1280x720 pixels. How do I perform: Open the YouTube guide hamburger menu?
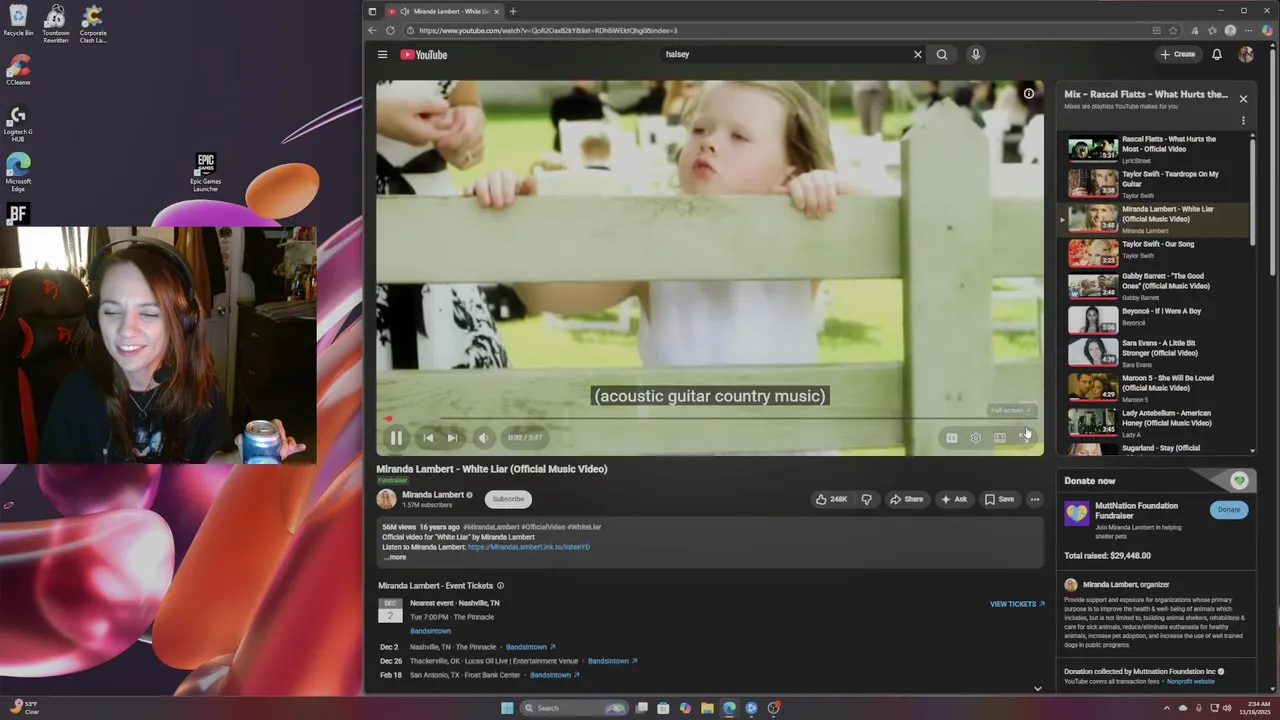[382, 55]
